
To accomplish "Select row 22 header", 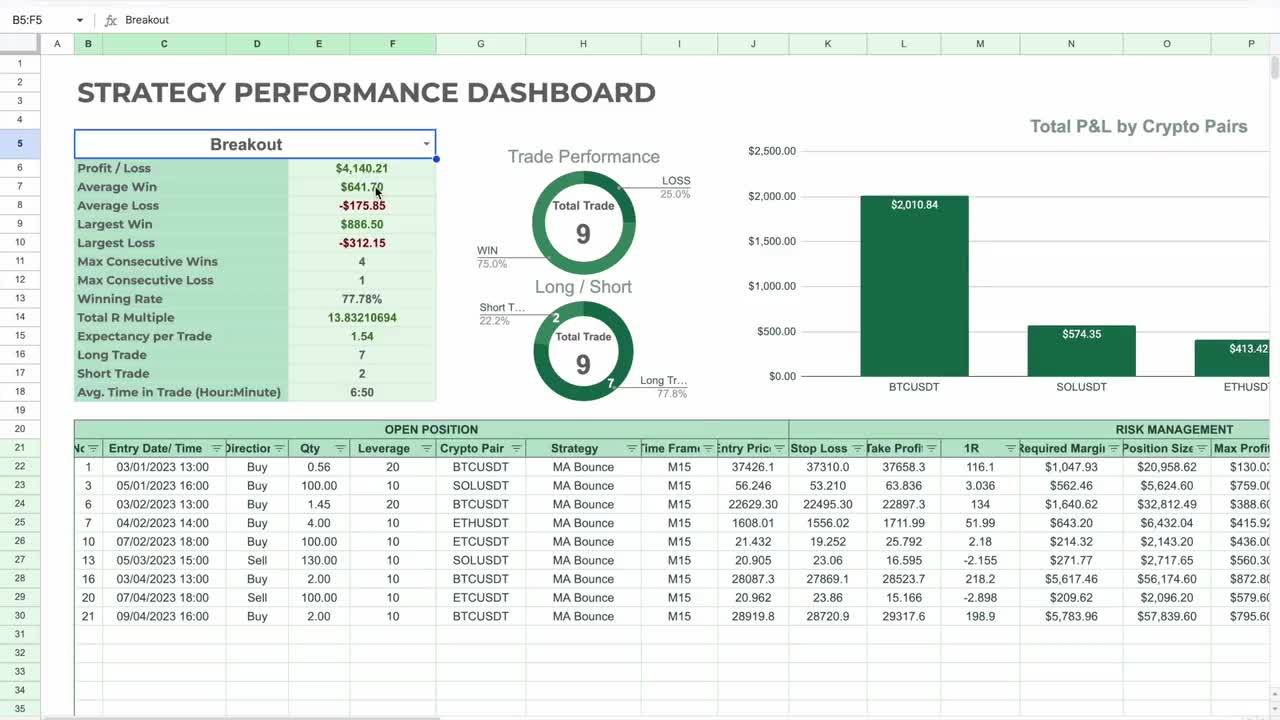I will click(19, 467).
